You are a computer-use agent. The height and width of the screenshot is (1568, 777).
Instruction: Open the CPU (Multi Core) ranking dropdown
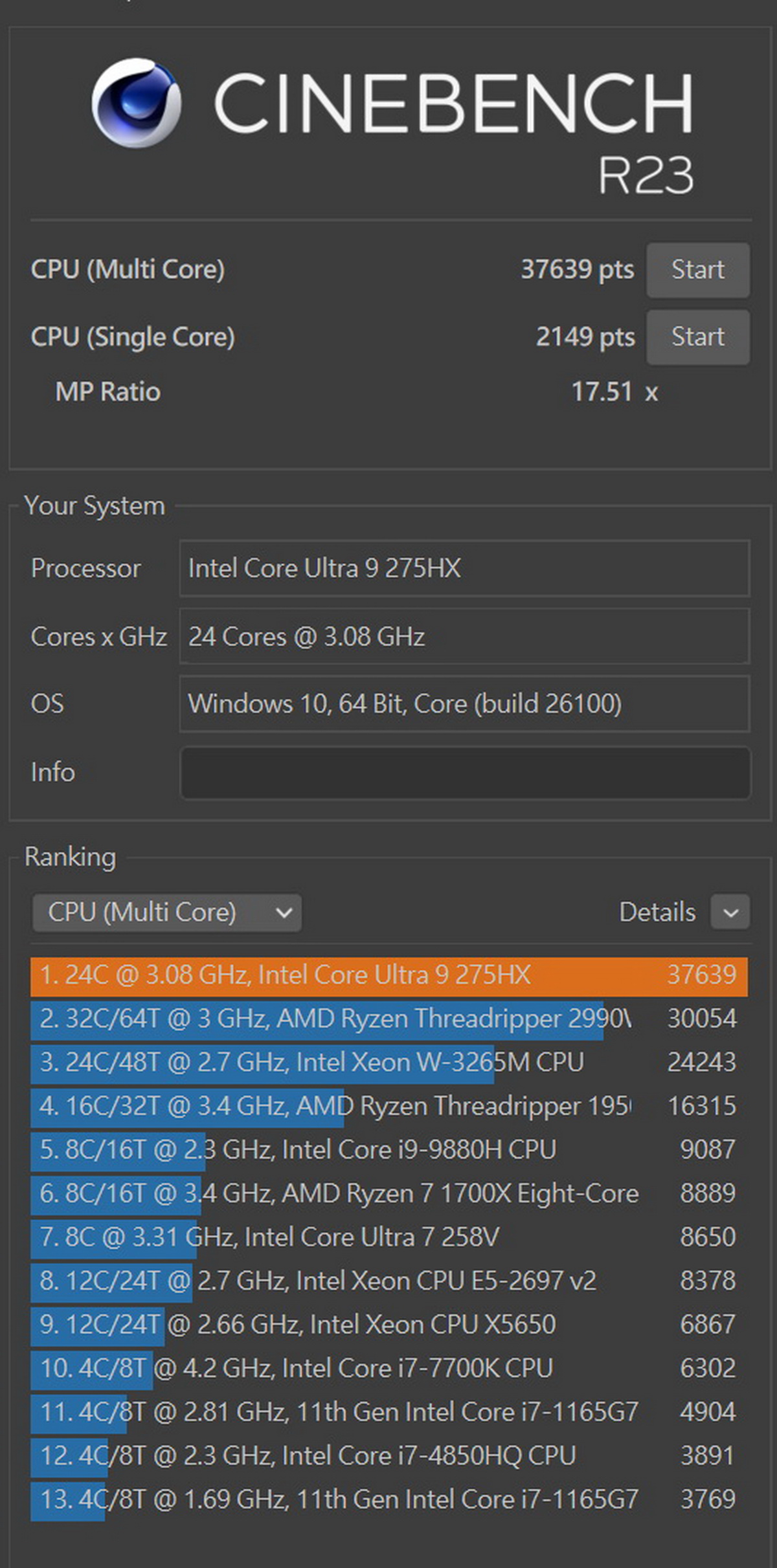[167, 912]
